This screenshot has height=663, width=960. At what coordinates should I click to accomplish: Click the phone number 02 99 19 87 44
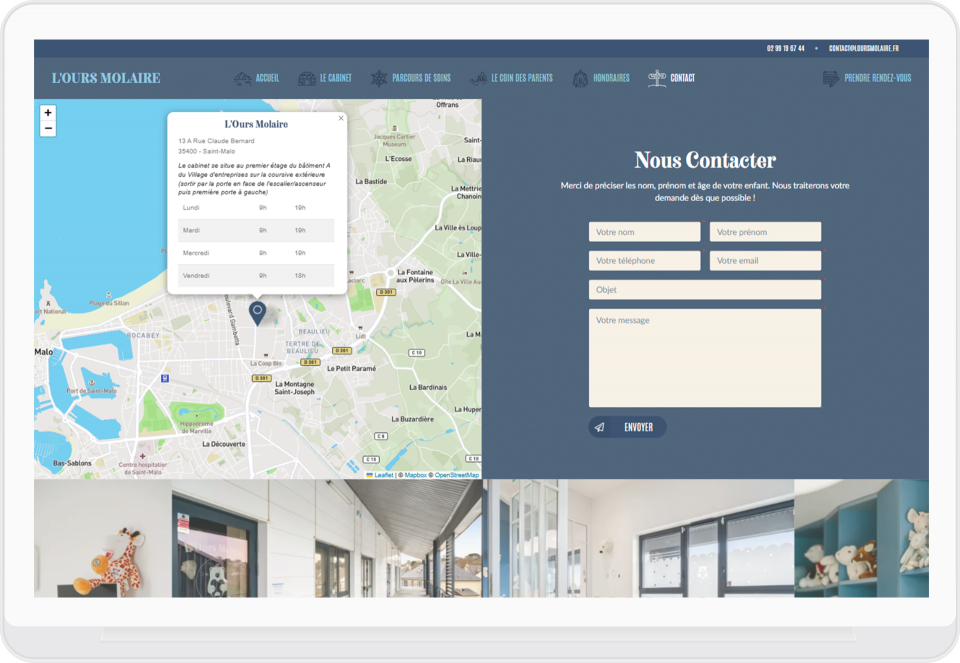click(786, 48)
